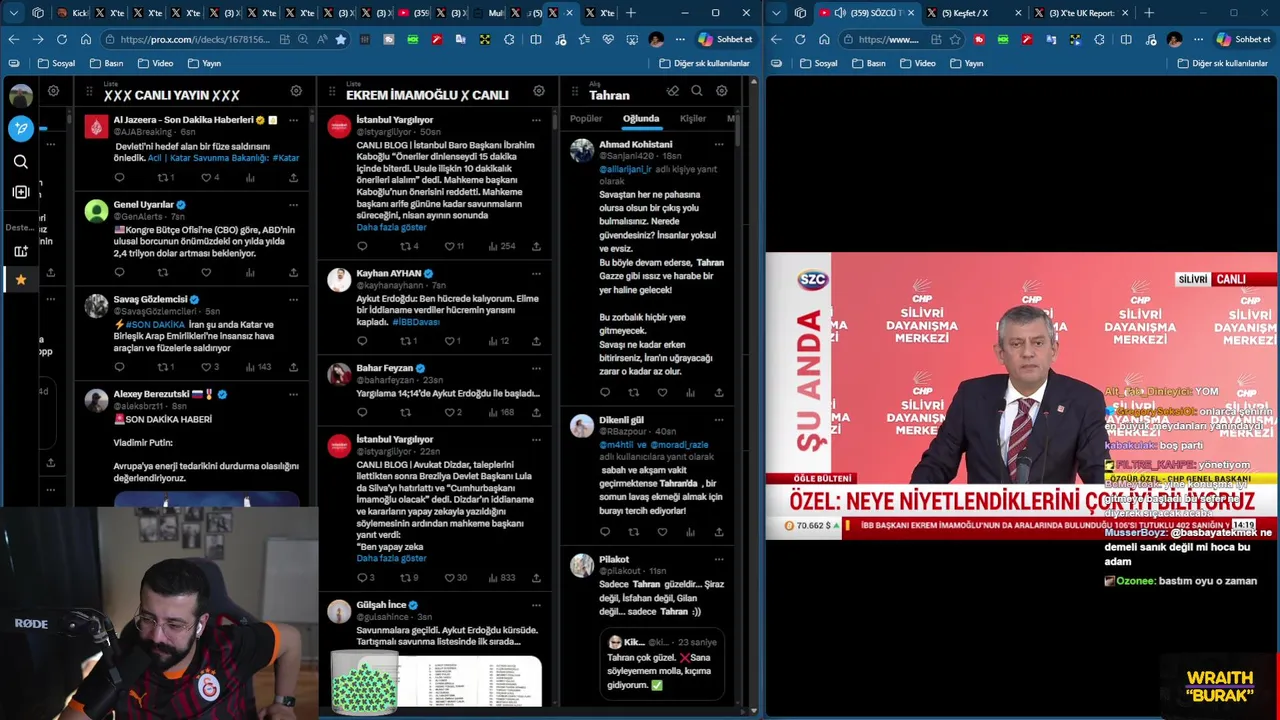
Task: Reload the page in right browser window
Action: pos(800,39)
